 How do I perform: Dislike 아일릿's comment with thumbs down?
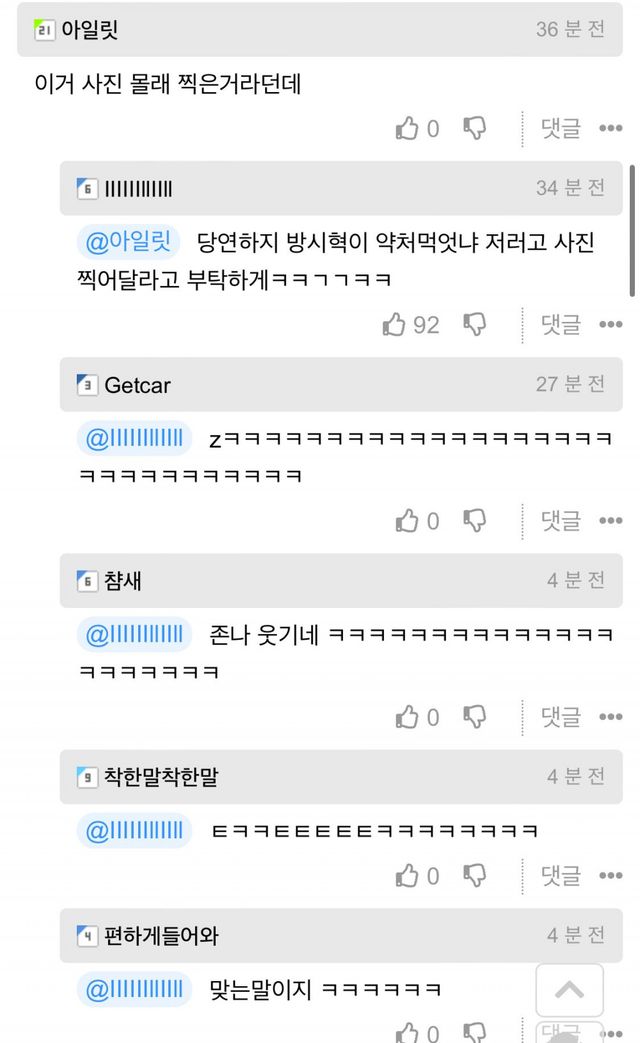(x=474, y=128)
